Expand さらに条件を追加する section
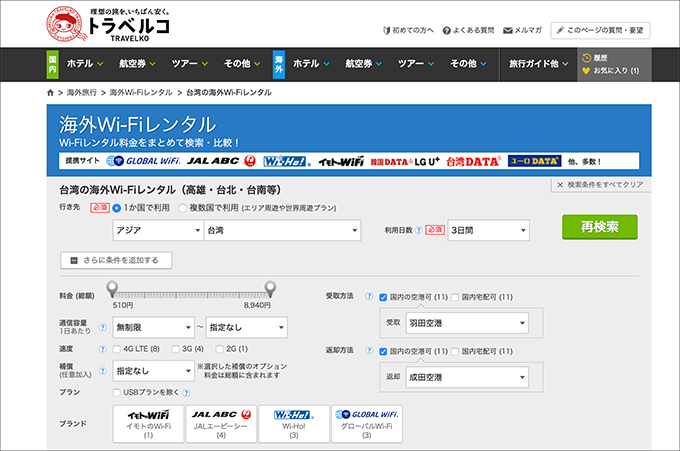The height and width of the screenshot is (451, 680). [x=116, y=260]
